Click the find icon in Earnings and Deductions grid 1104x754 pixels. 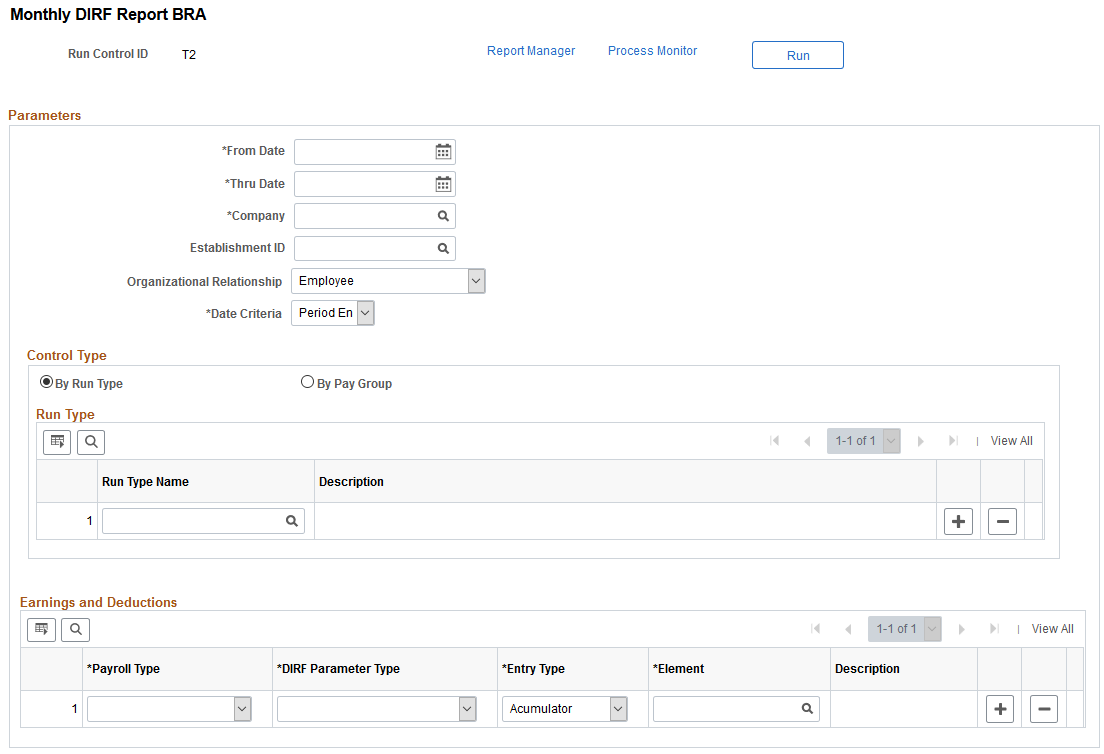[x=75, y=629]
